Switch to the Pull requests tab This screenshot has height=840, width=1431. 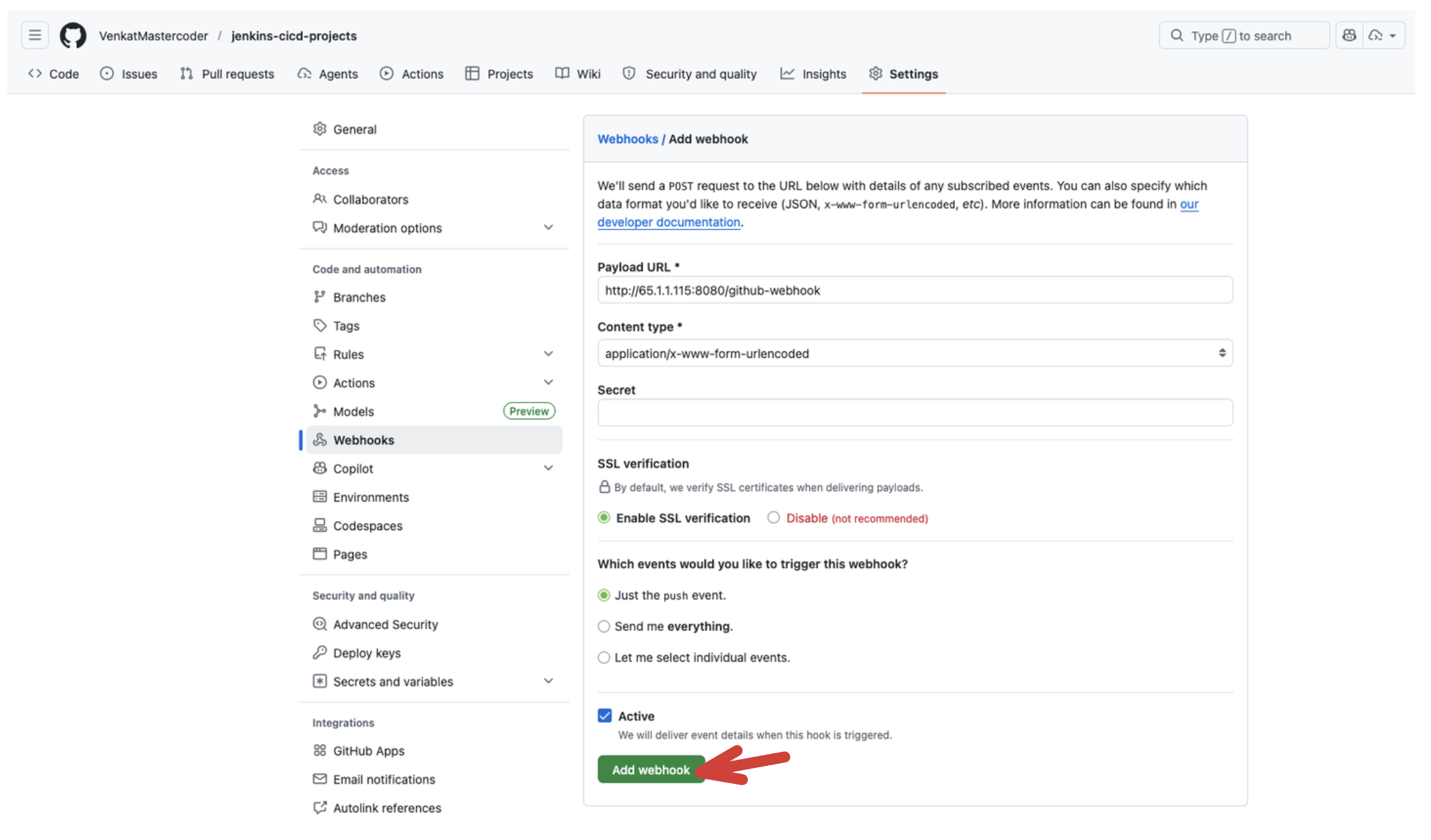tap(227, 73)
